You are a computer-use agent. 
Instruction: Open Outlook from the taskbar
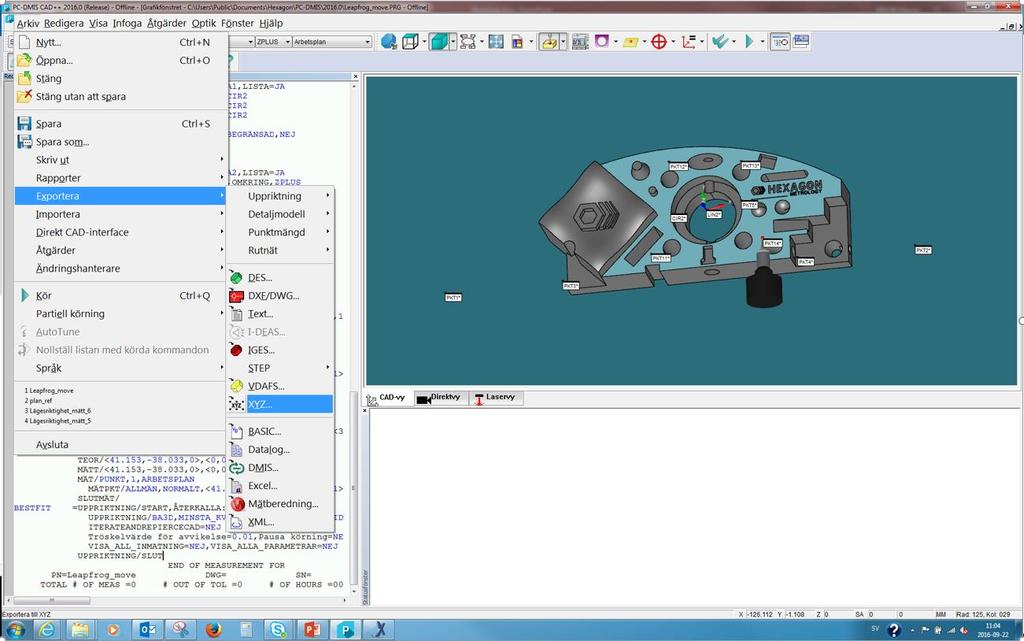[147, 630]
